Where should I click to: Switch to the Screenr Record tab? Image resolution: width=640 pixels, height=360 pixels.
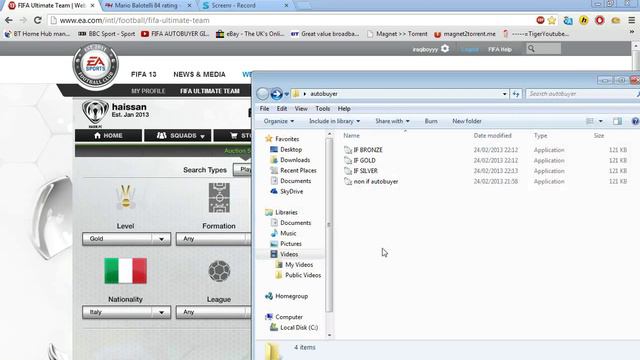point(245,6)
